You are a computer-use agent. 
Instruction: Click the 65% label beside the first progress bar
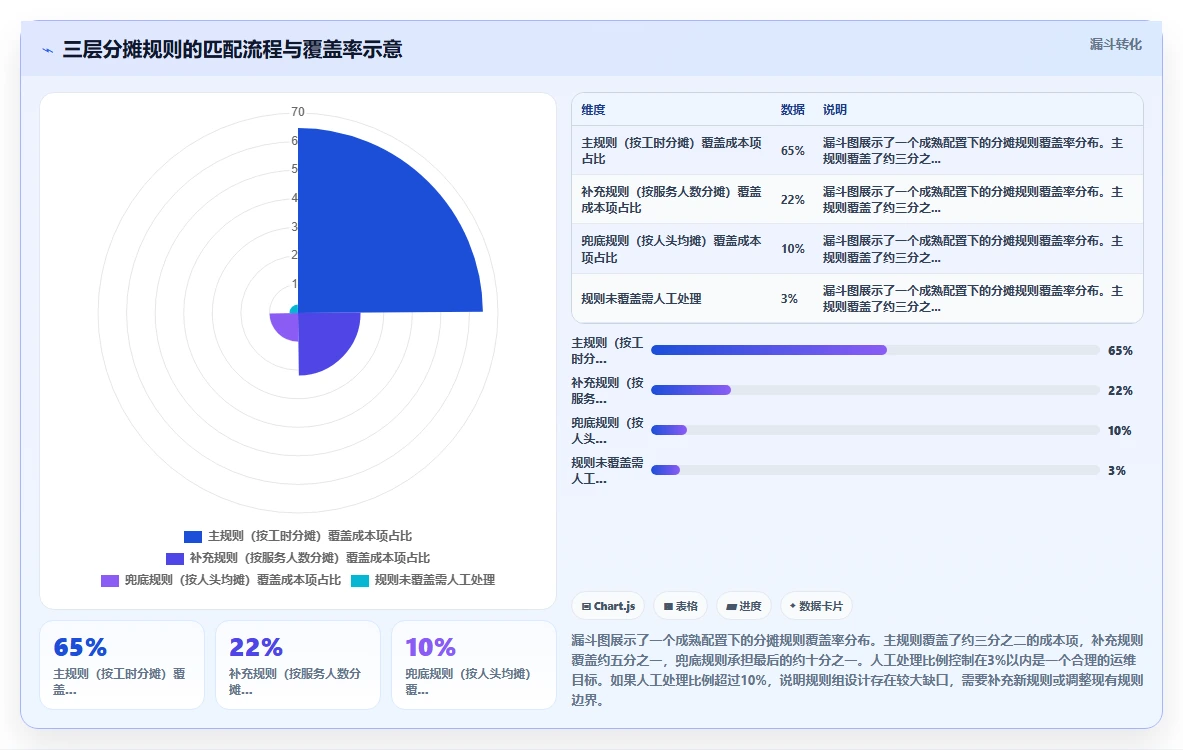coord(1120,351)
